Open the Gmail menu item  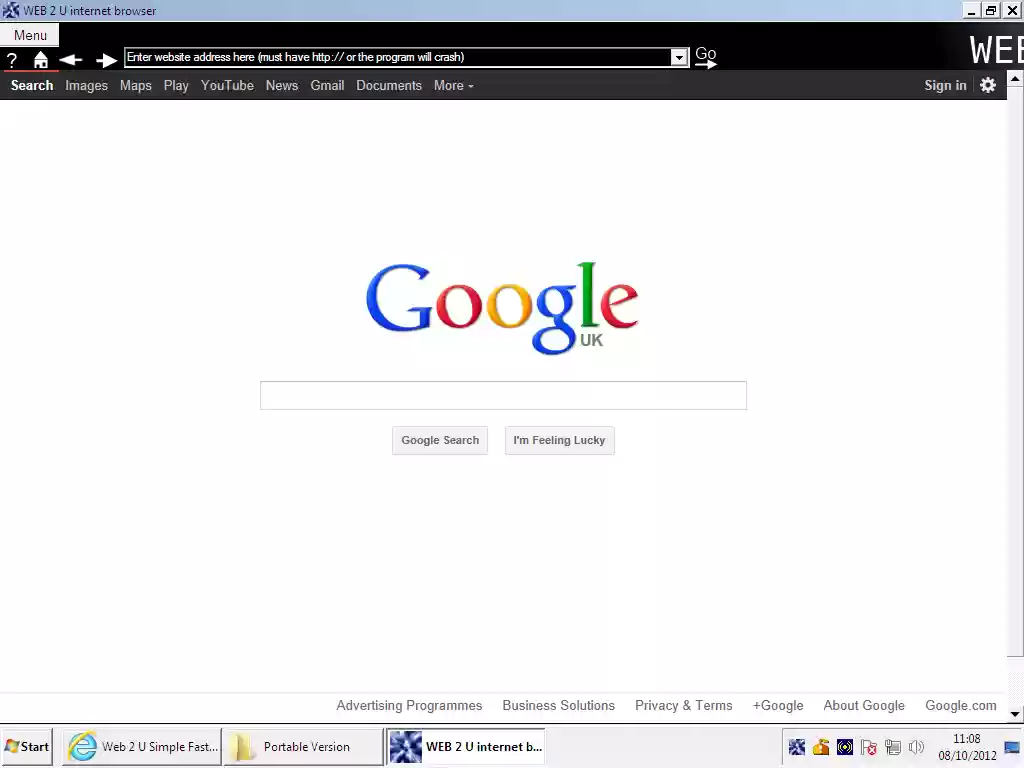click(327, 85)
